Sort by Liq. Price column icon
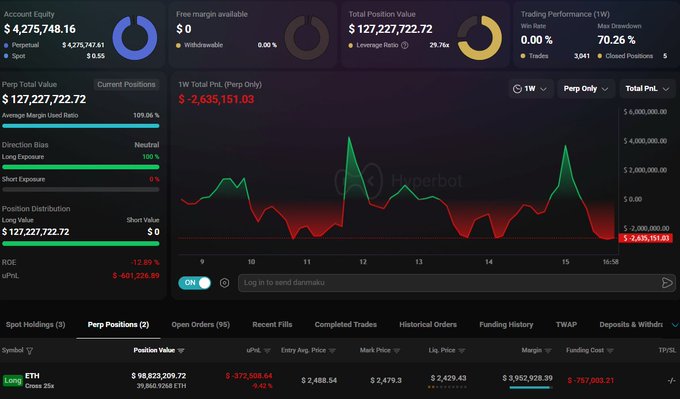The image size is (680, 399). coord(461,350)
